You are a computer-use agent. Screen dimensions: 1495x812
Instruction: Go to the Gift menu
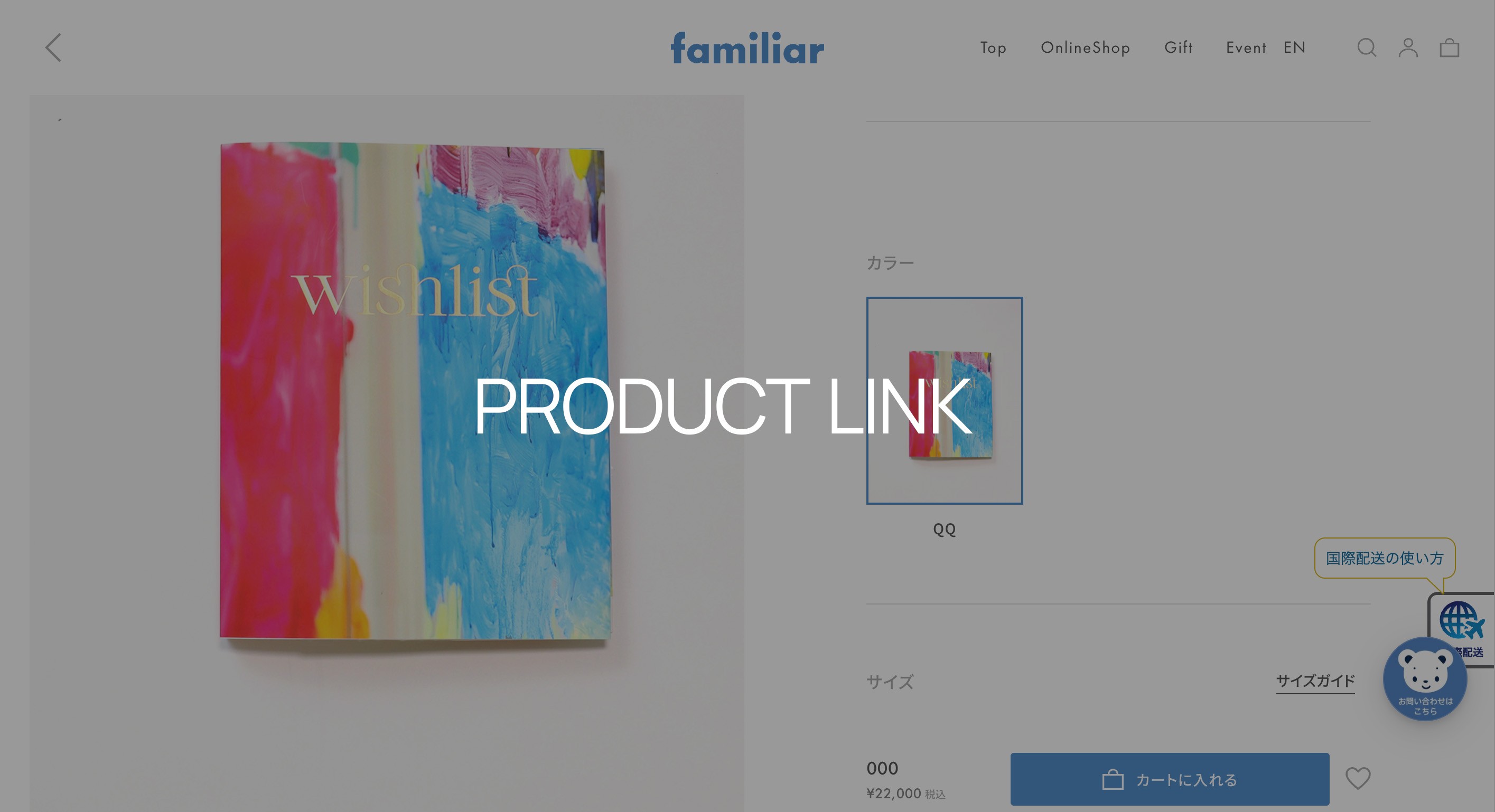point(1178,48)
